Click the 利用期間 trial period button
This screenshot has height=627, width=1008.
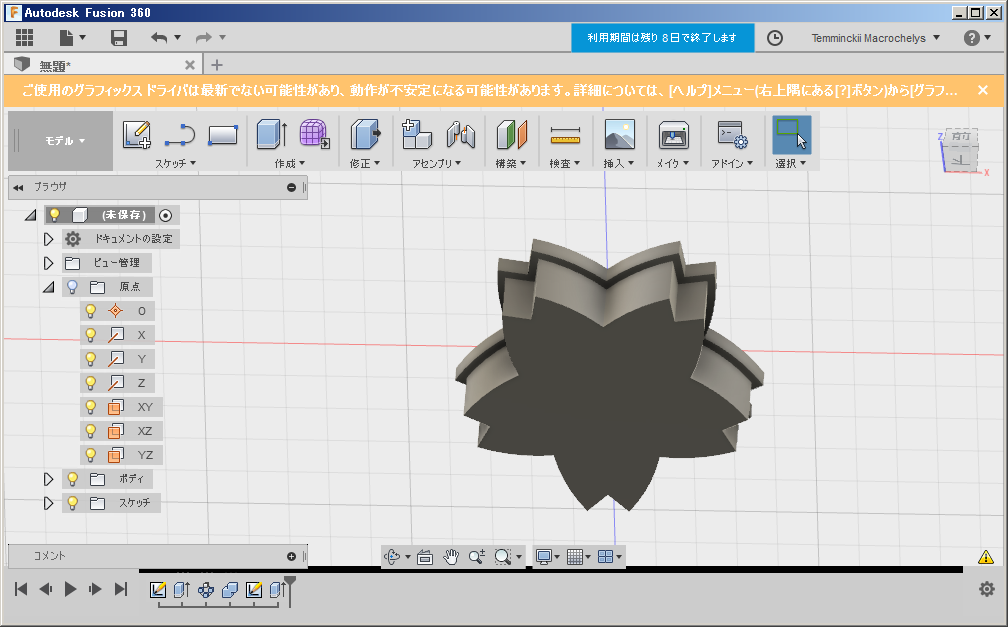click(x=663, y=37)
